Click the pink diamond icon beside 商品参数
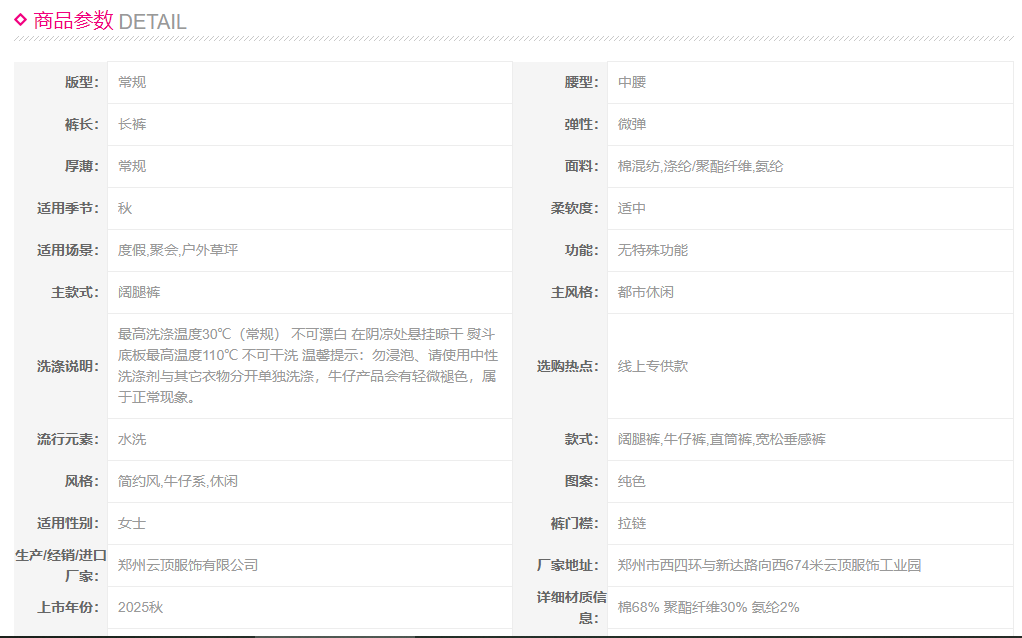The height and width of the screenshot is (638, 1022). click(20, 19)
